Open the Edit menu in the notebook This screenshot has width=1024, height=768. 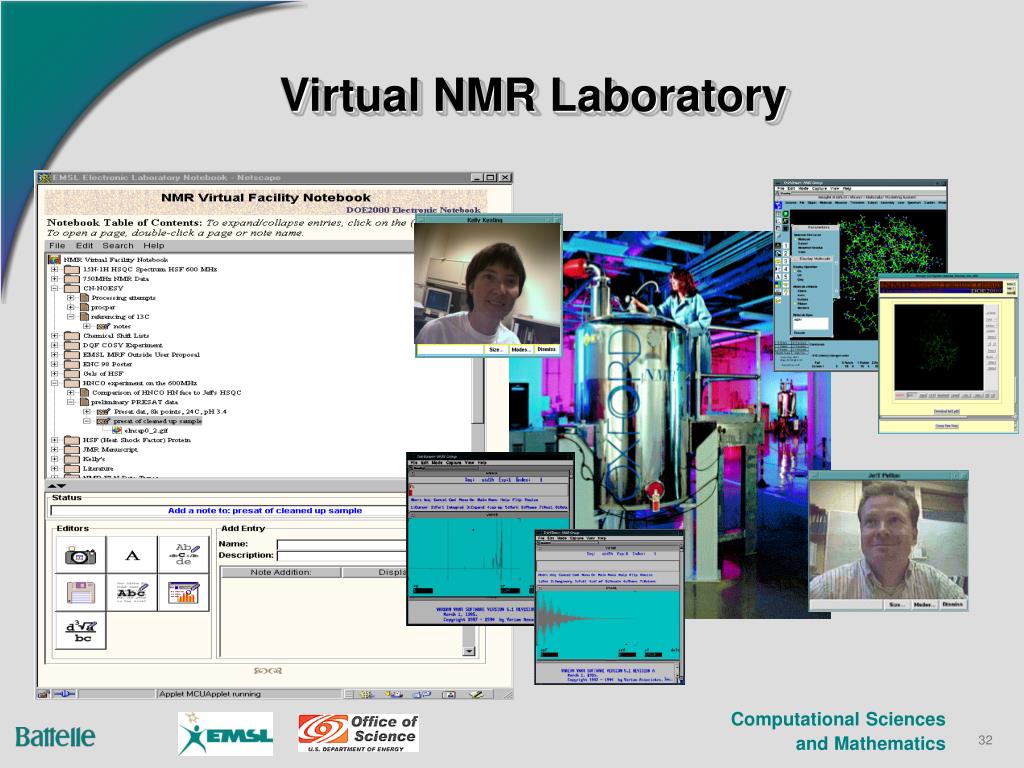click(84, 246)
